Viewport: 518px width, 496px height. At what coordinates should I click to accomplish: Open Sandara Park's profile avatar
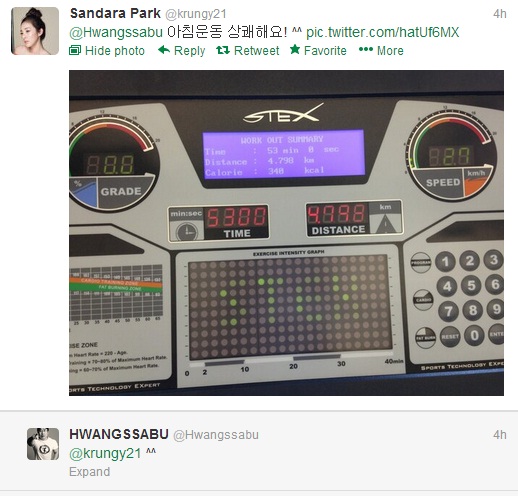point(35,31)
